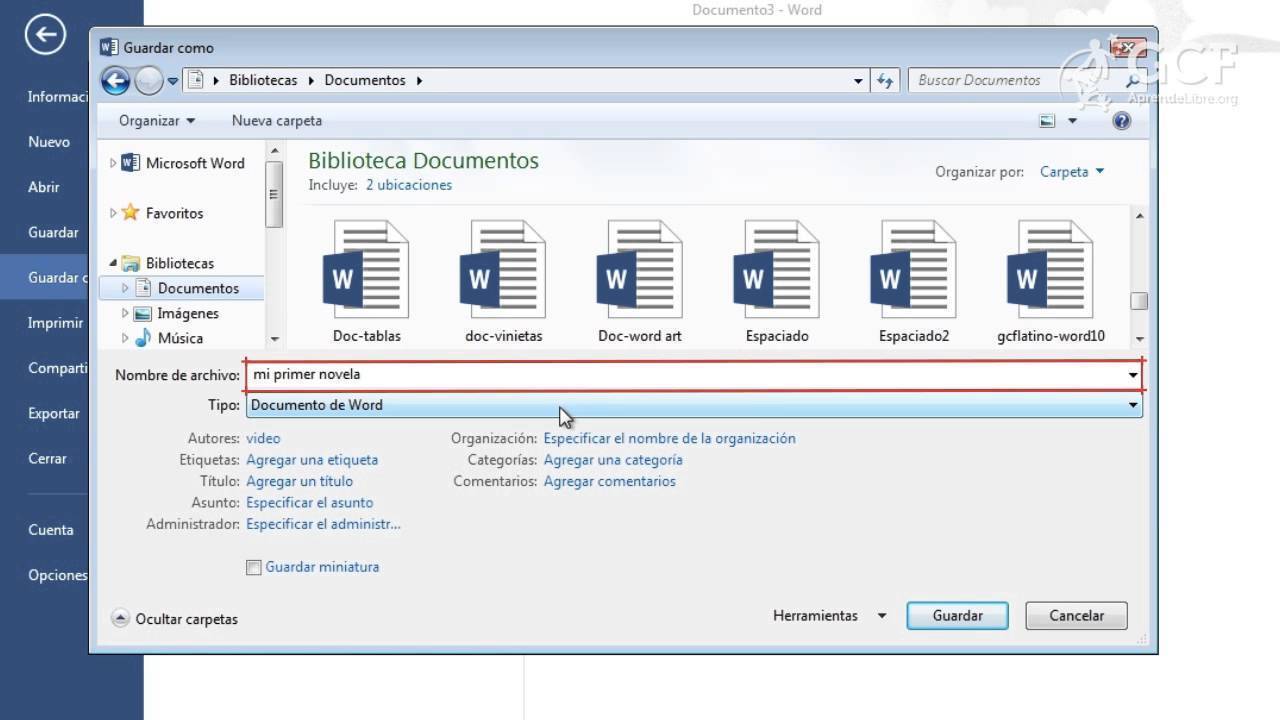Viewport: 1280px width, 720px height.
Task: Click the dialog's back navigation arrow
Action: point(116,80)
